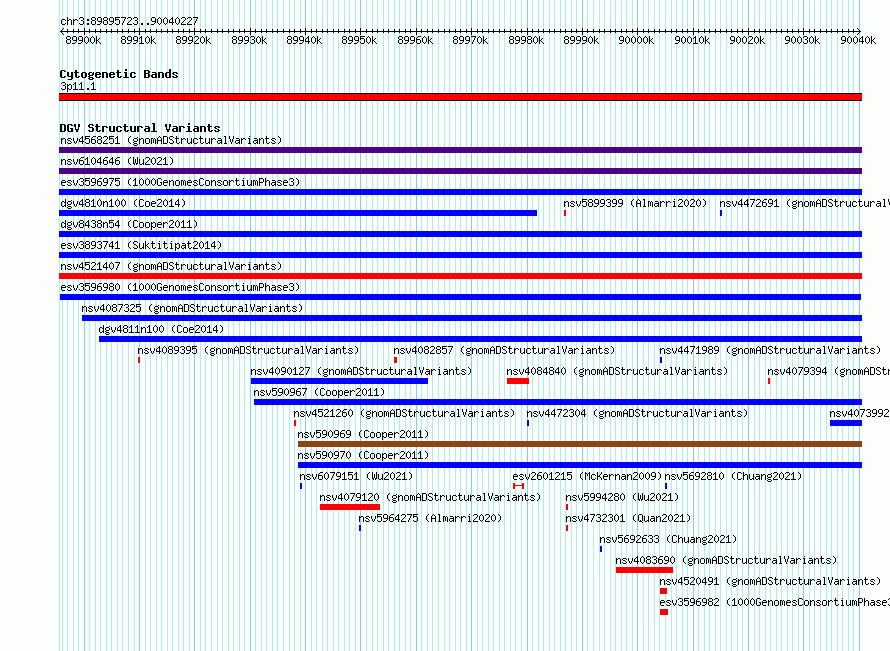Viewport: 890px width, 651px height.
Task: Select dgv8438n54 (Cooper2011) label
Action: 129,224
